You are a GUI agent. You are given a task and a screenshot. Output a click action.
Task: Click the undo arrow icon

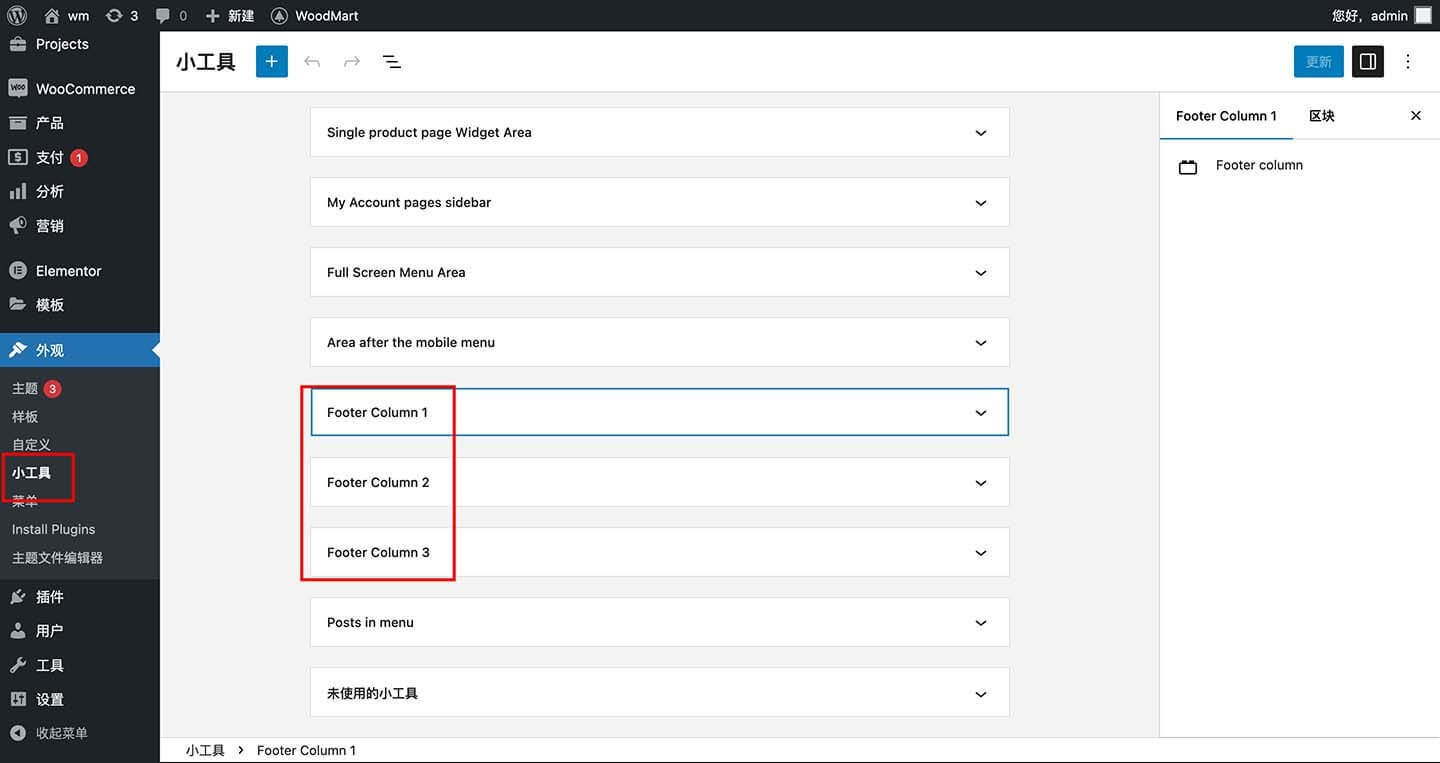pos(312,62)
